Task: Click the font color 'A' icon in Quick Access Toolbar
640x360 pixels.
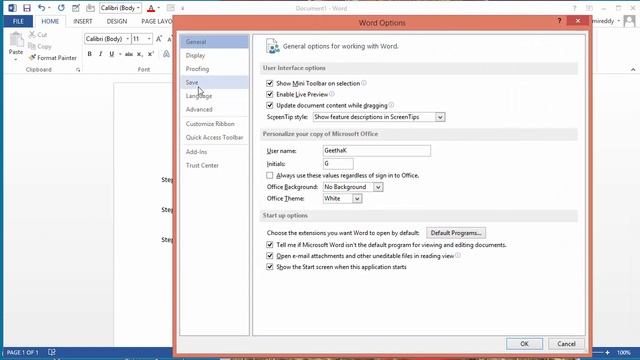Action: click(151, 8)
